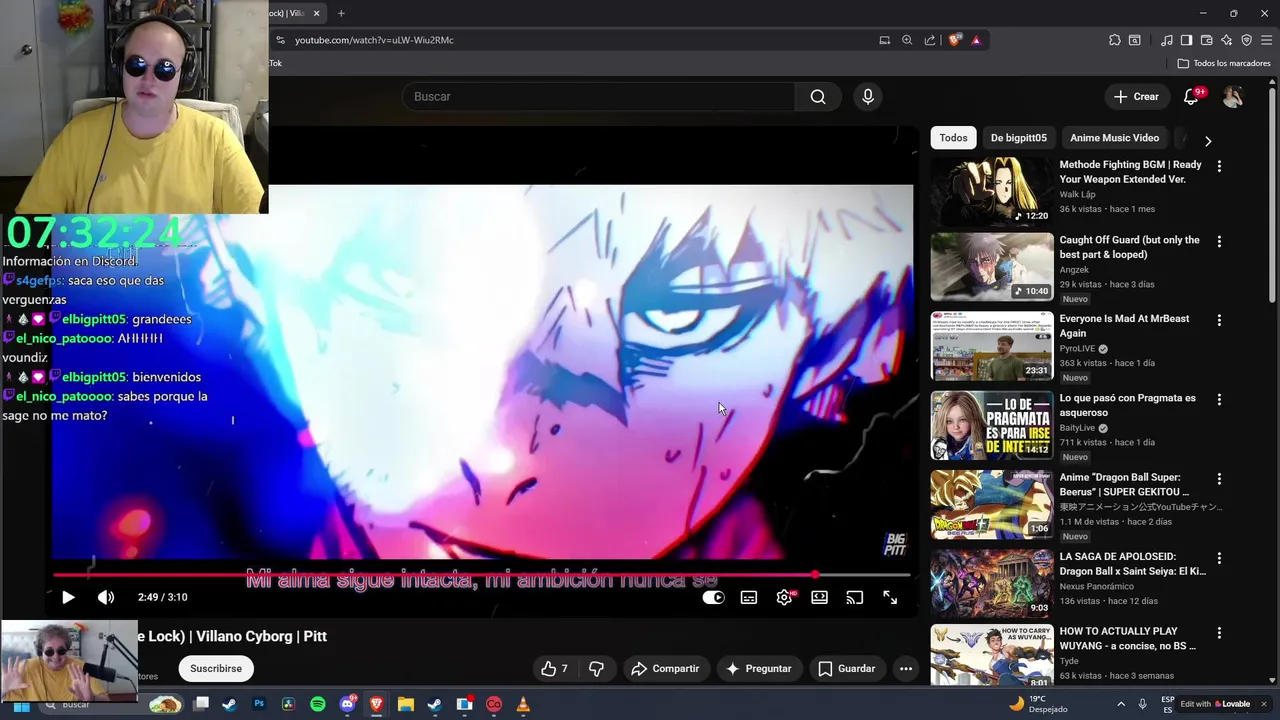Open the Caught Off Guard video title
Viewport: 1280px width, 720px height.
(1129, 247)
